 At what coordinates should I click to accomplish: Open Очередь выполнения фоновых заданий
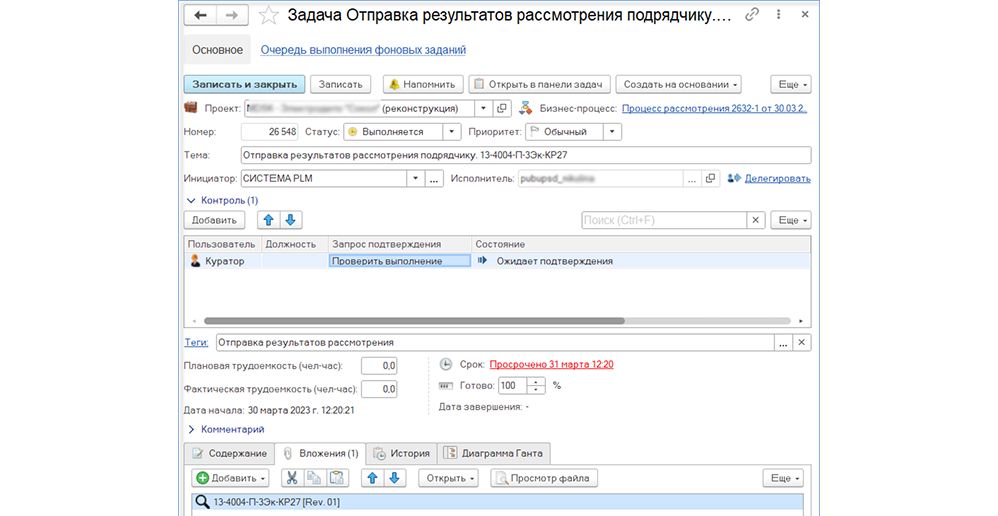point(363,50)
